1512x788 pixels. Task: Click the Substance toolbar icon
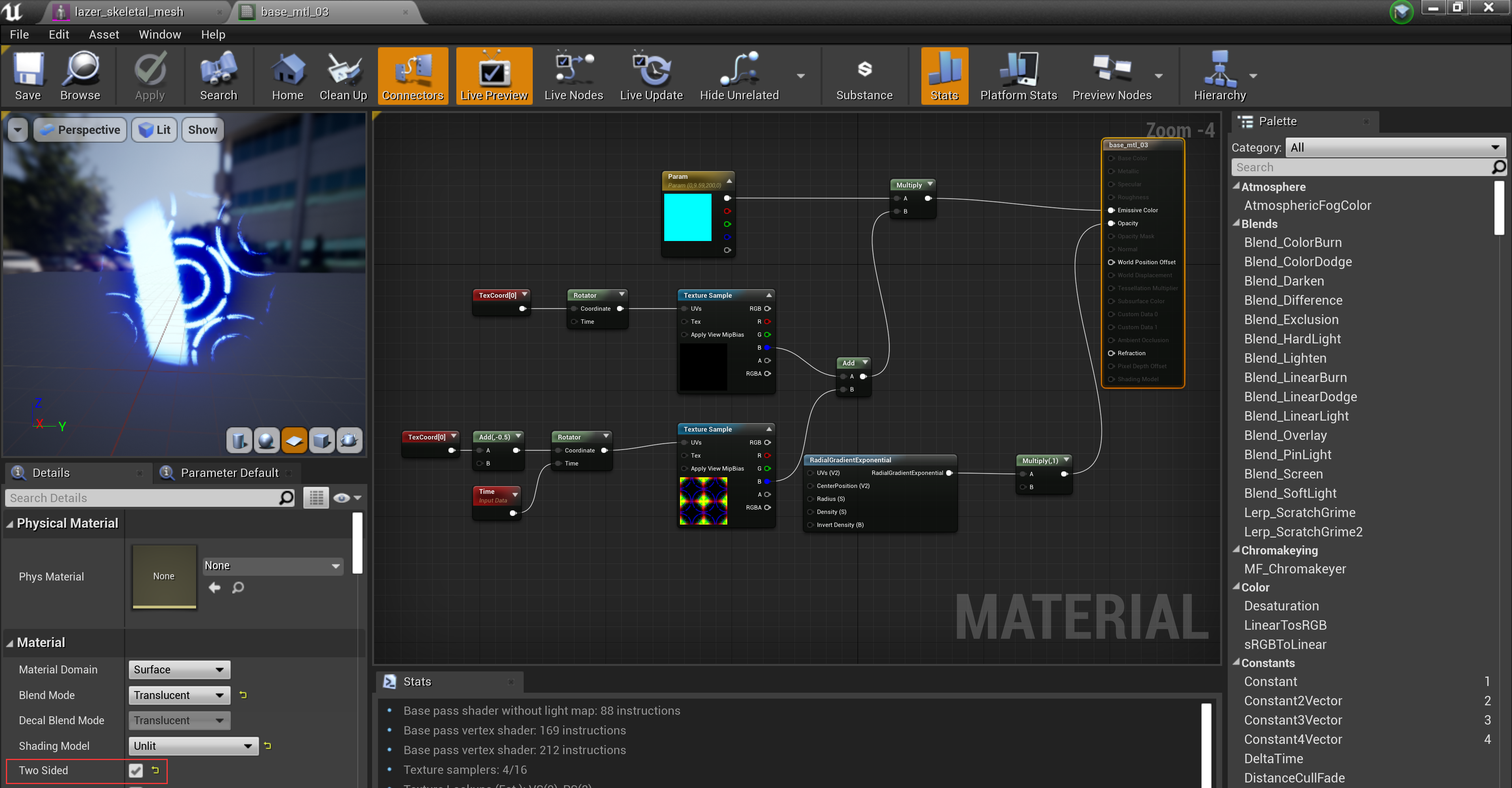pyautogui.click(x=864, y=75)
